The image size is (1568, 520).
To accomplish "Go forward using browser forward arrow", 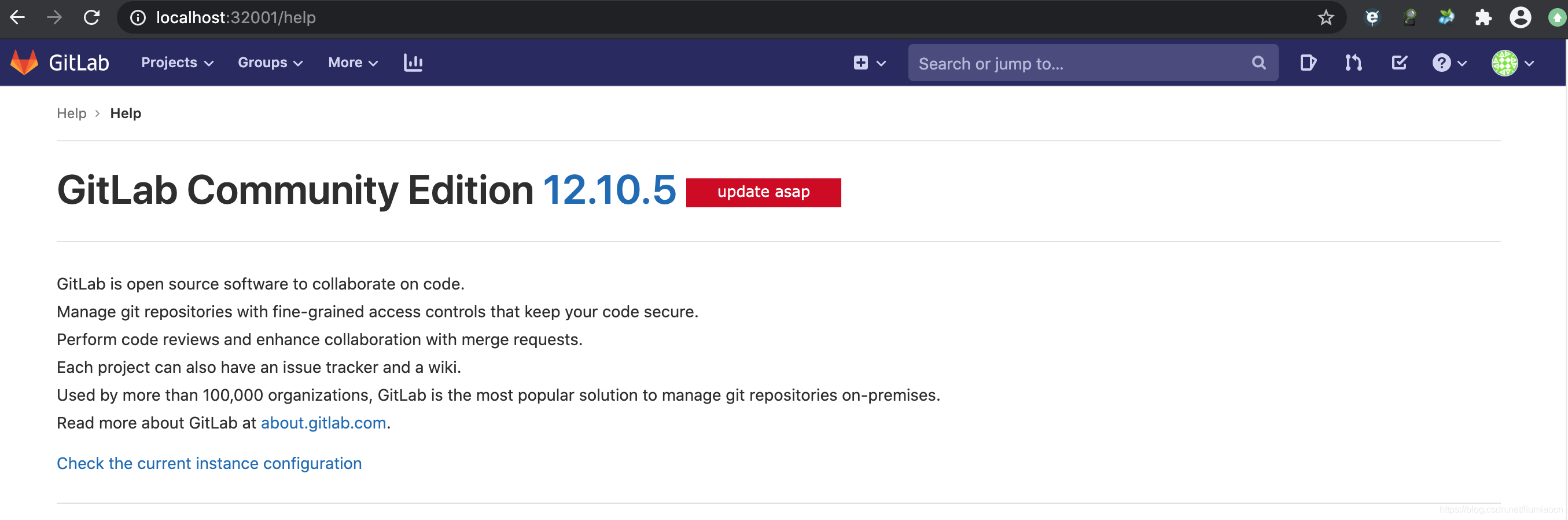I will click(x=54, y=17).
